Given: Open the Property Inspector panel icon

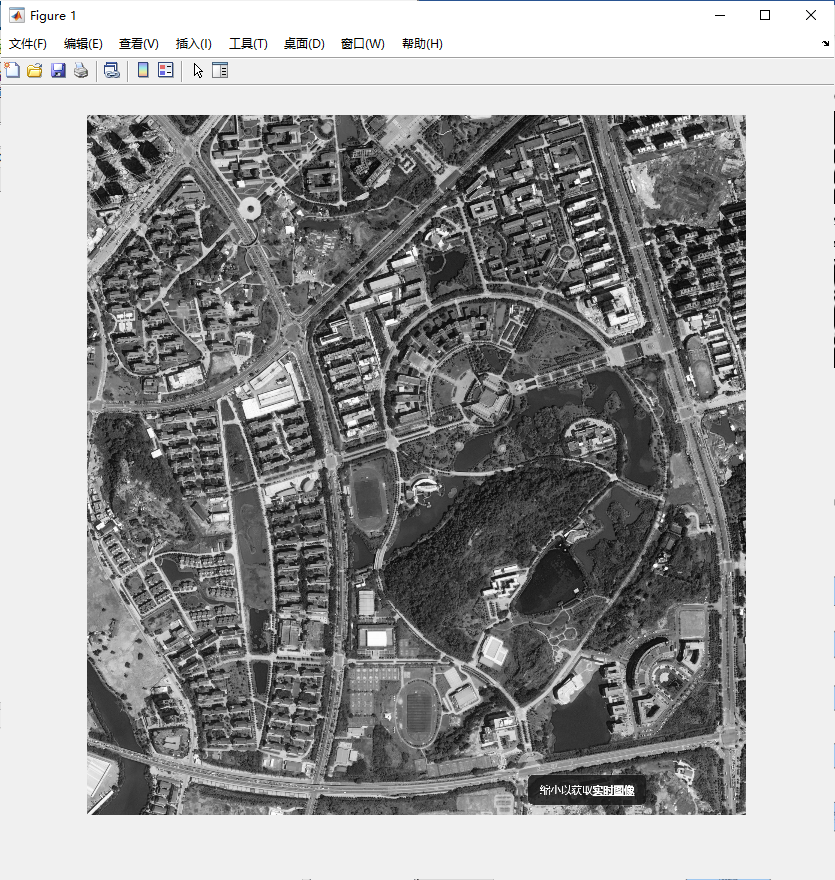Looking at the screenshot, I should tap(220, 70).
